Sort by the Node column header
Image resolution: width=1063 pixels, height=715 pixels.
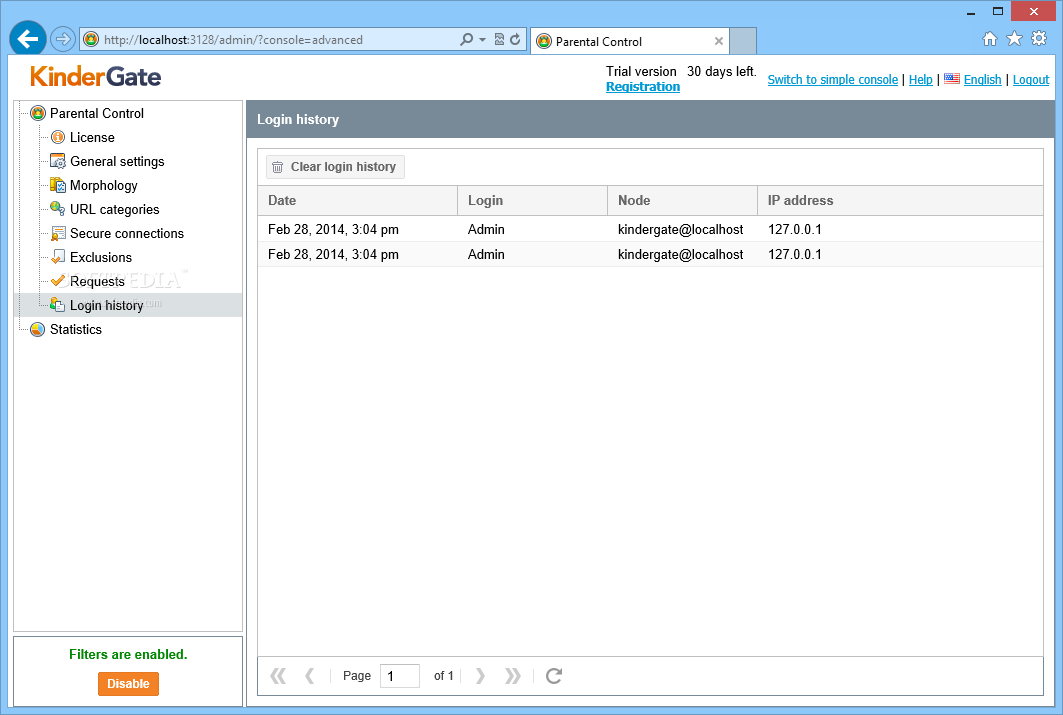click(682, 201)
